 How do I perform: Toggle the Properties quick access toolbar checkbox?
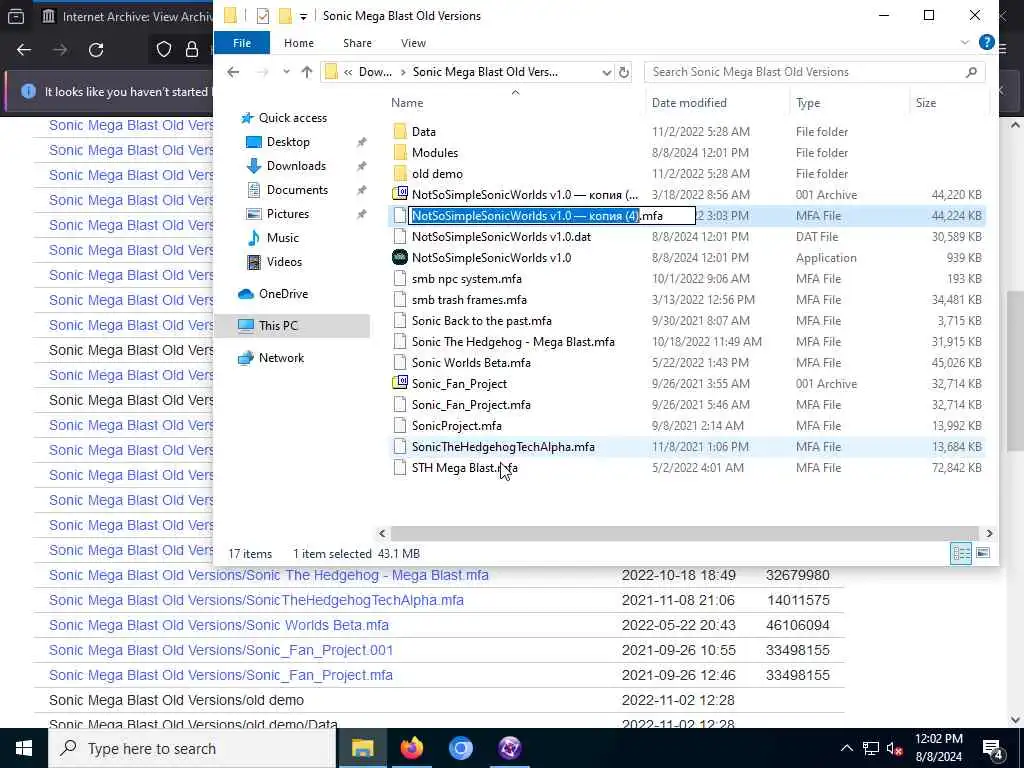pos(263,16)
